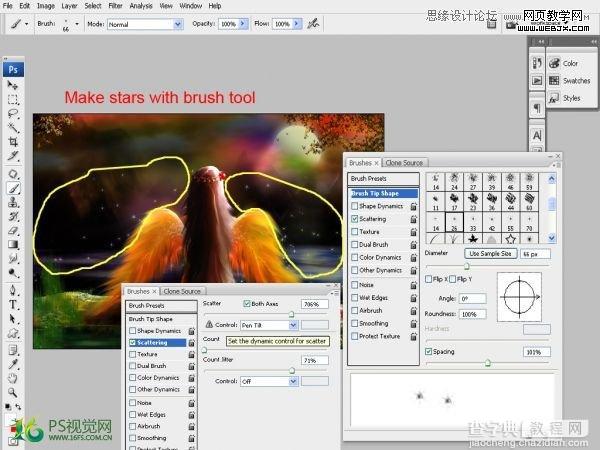Image resolution: width=600 pixels, height=450 pixels.
Task: Adjust the Spacing slider handle
Action: pos(488,362)
